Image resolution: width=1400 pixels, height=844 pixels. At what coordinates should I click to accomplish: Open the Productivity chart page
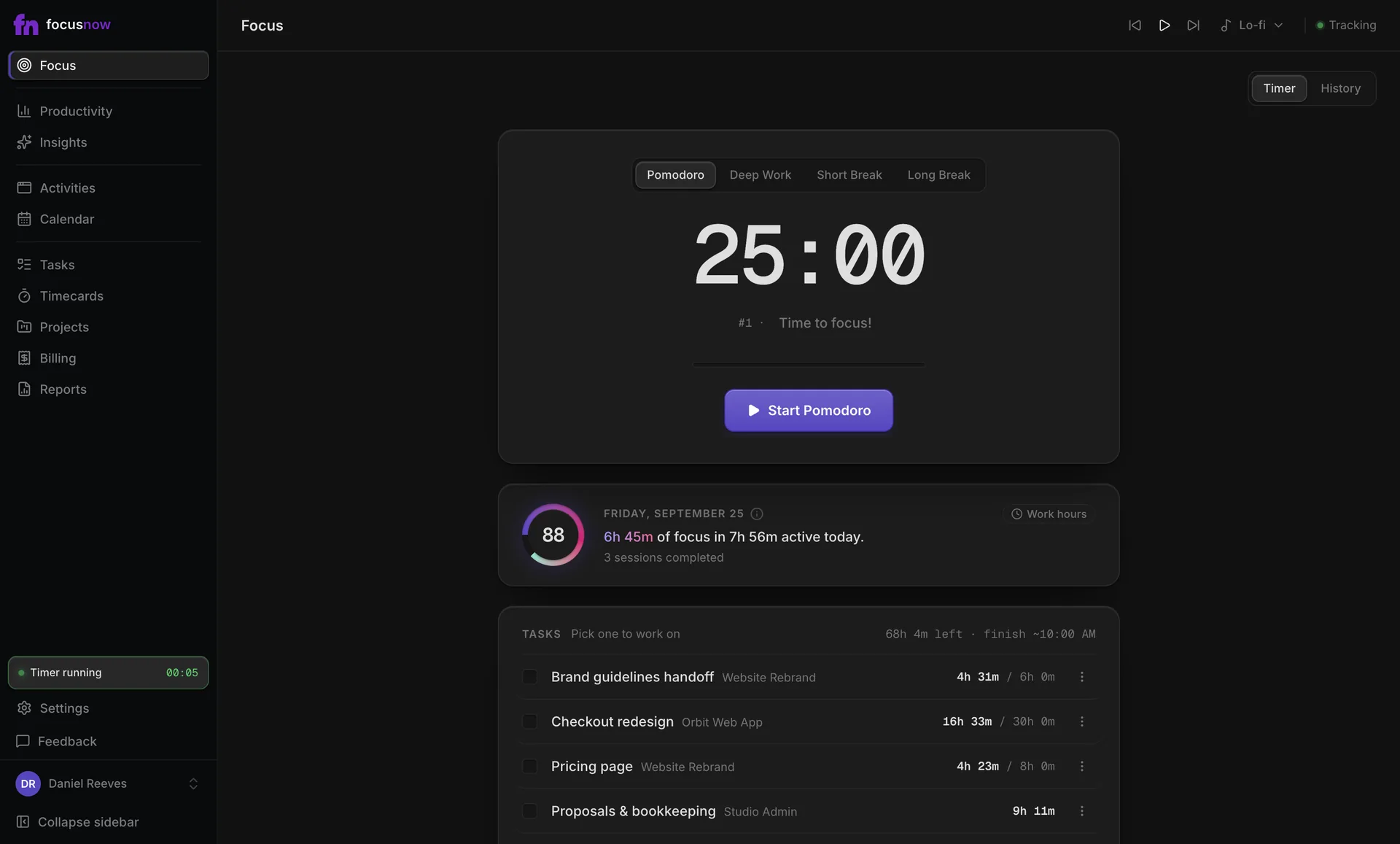click(108, 111)
